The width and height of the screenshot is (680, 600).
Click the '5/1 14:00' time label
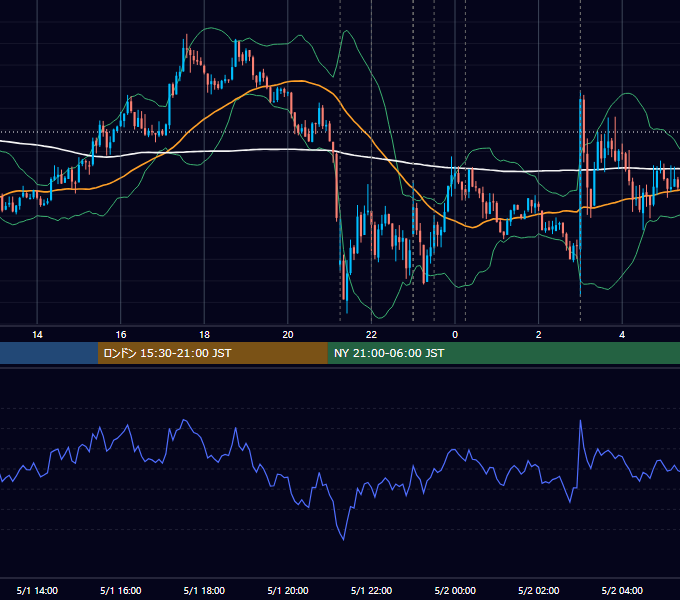(x=37, y=590)
